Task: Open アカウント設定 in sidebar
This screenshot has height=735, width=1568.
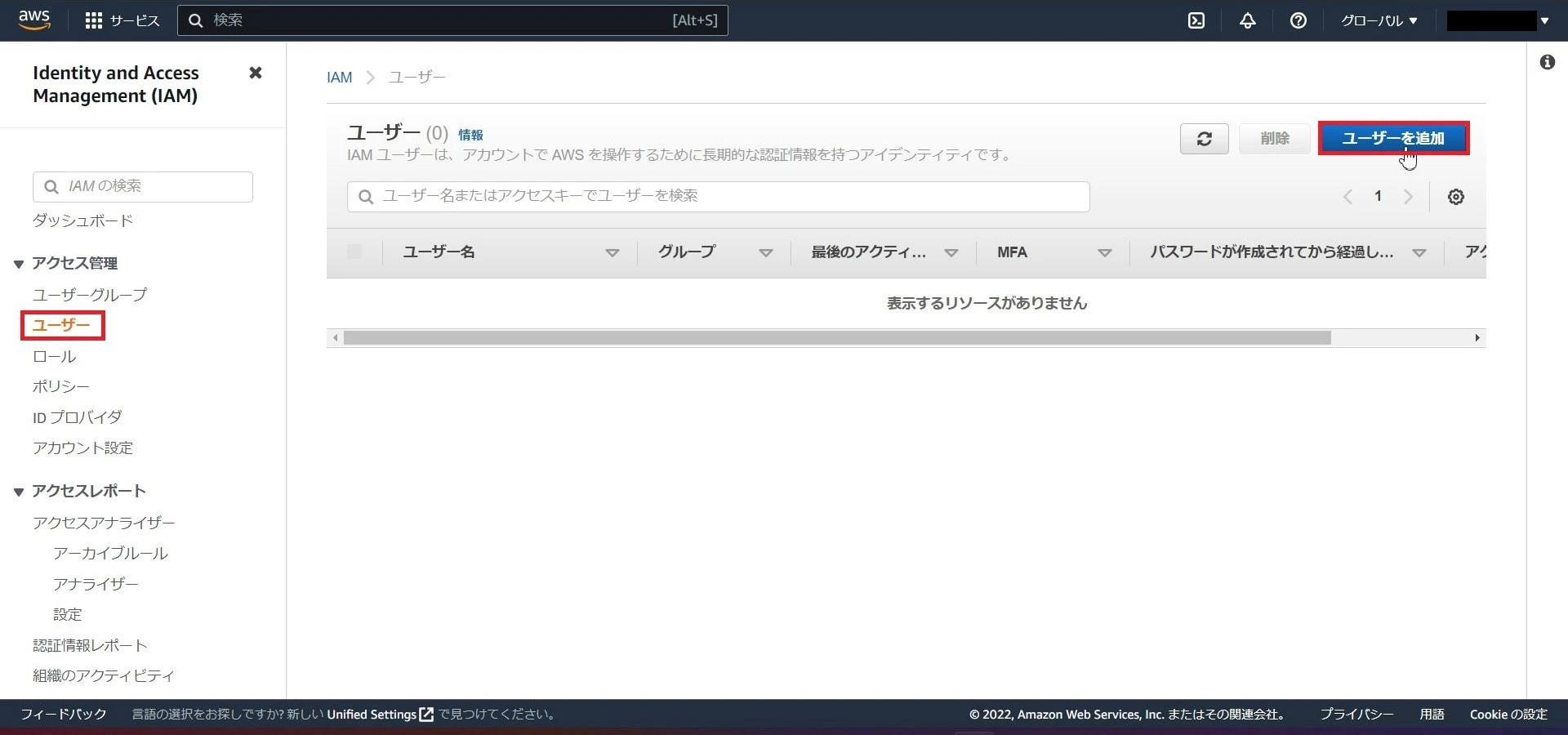Action: coord(82,448)
